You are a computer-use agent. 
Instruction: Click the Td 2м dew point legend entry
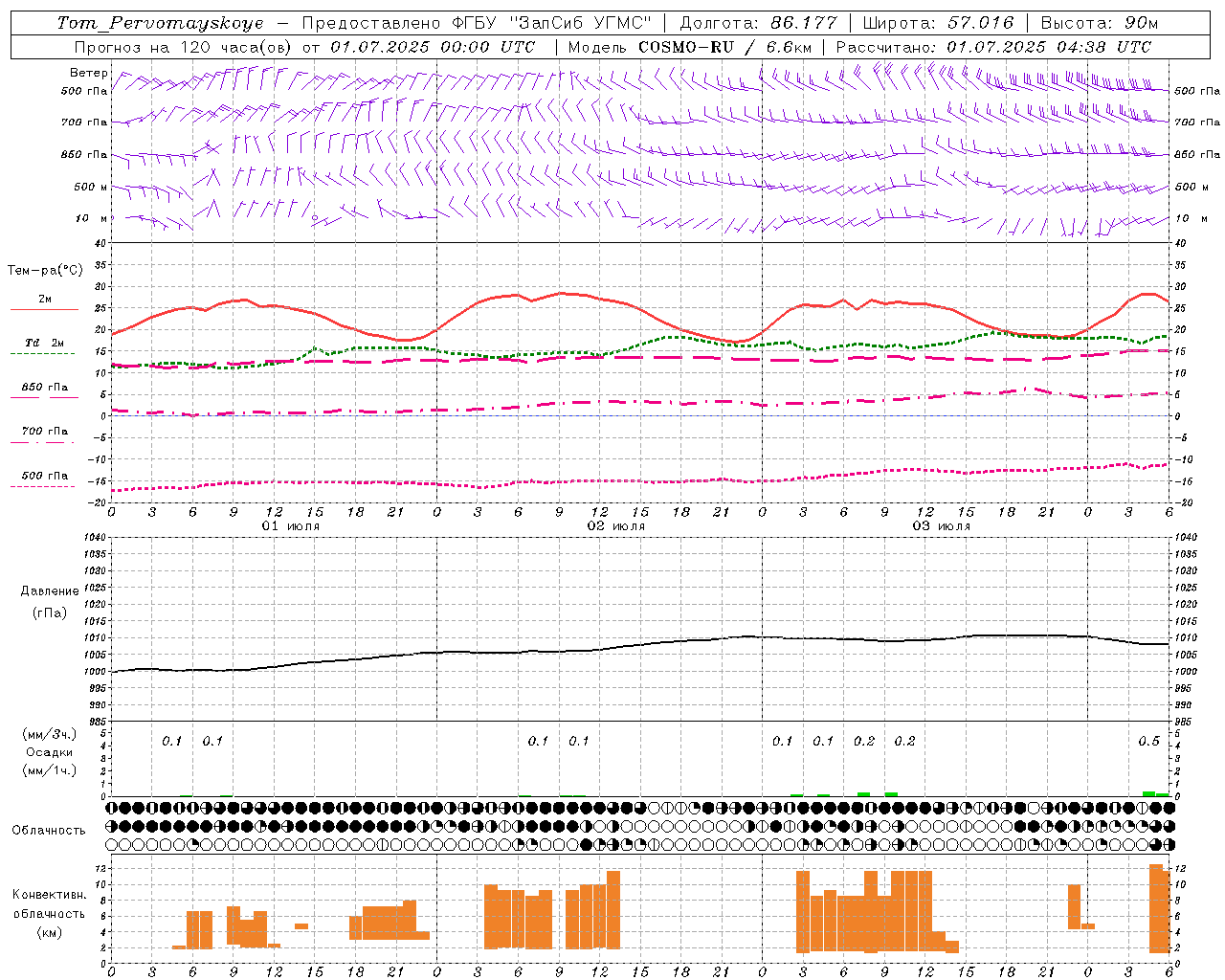(44, 343)
